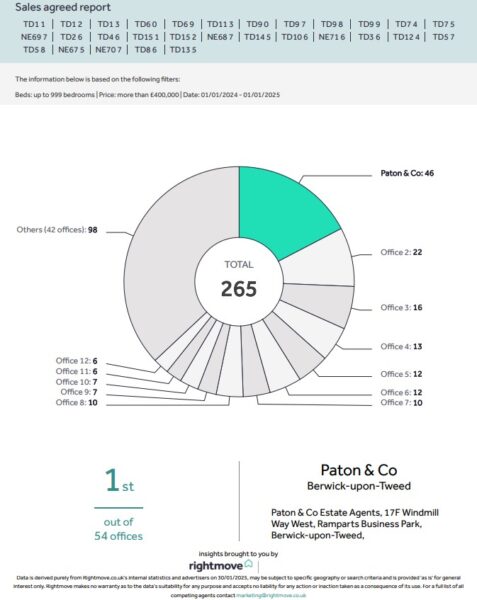Select postcode TD11 3
Screen dimensions: 477x600
point(220,24)
